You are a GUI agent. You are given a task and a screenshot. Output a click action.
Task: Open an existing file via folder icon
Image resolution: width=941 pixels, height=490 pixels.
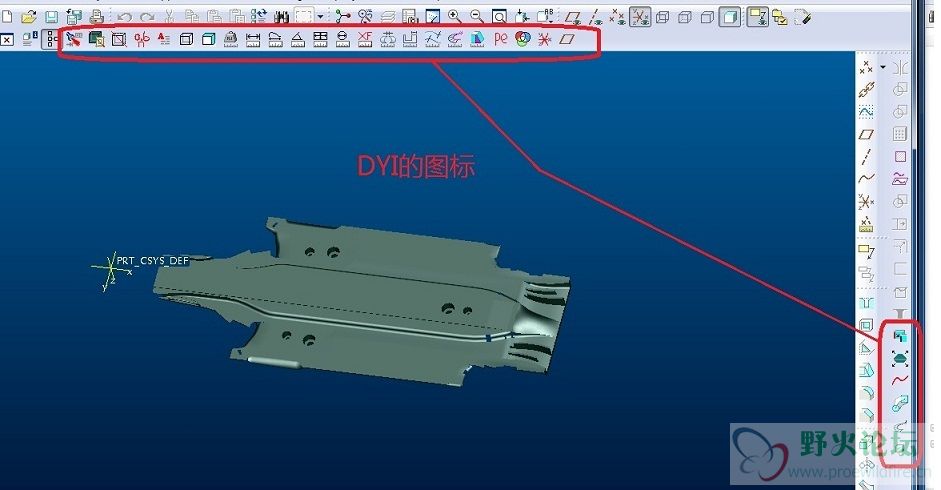click(28, 17)
